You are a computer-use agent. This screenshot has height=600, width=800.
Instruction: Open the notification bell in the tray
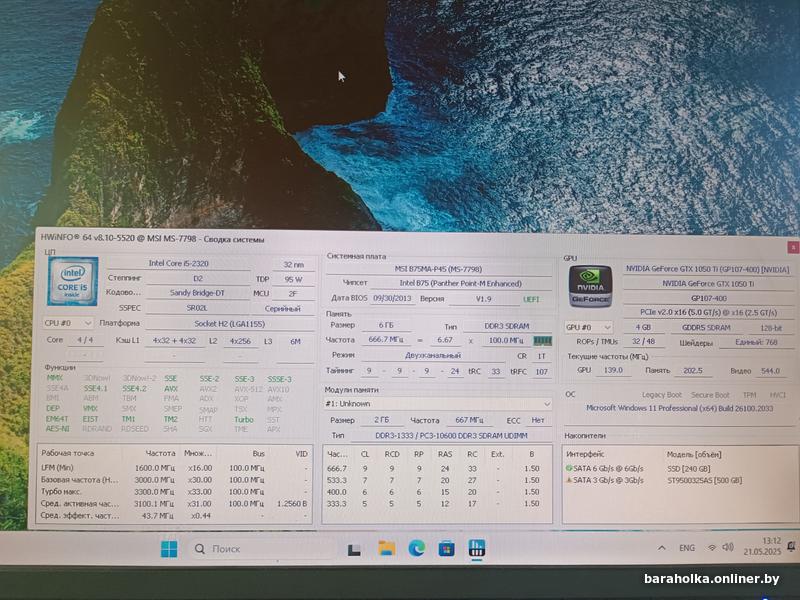[x=791, y=547]
